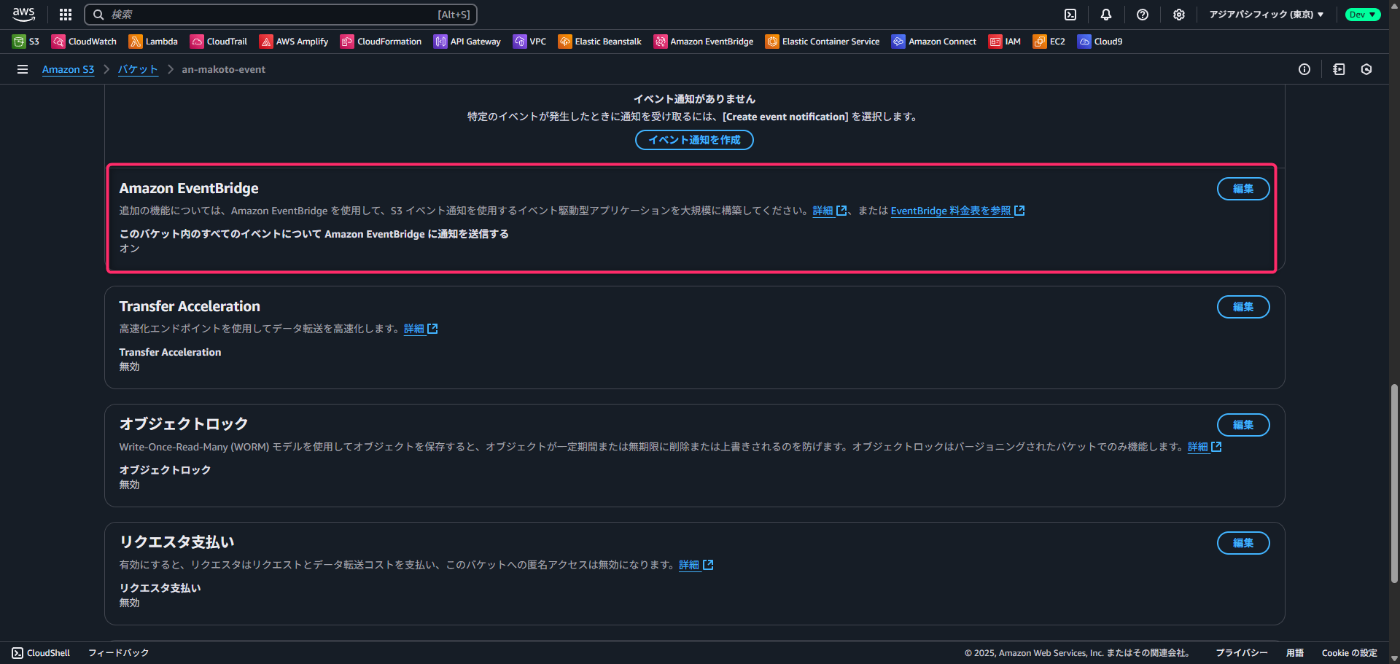Open the AWS home logo

coord(24,14)
